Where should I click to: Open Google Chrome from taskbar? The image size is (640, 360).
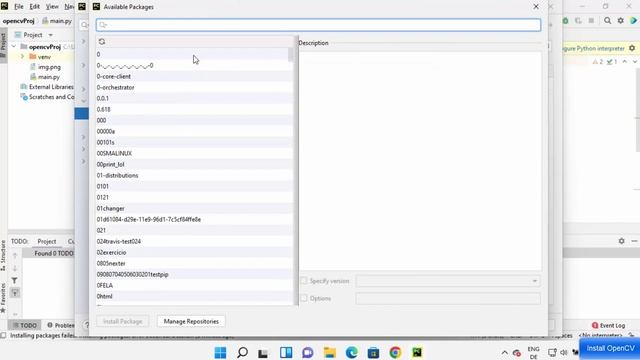click(x=395, y=352)
